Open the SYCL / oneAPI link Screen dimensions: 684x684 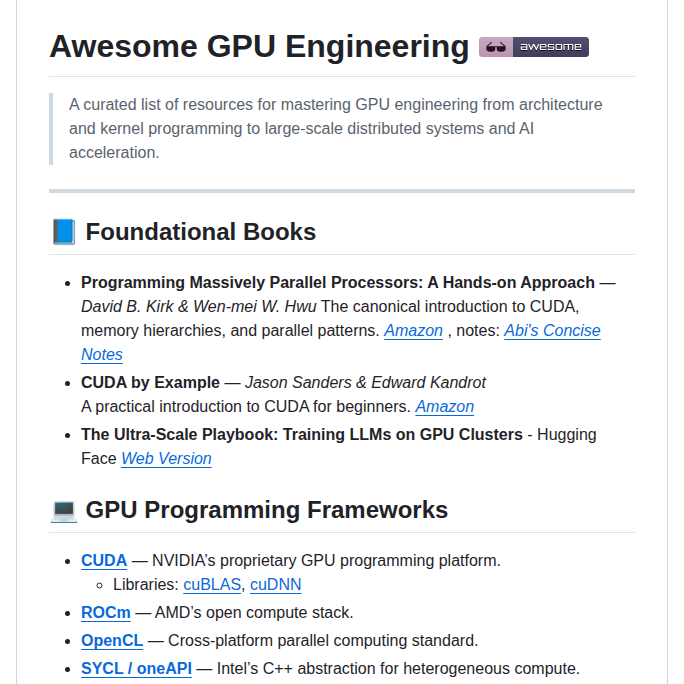point(136,668)
